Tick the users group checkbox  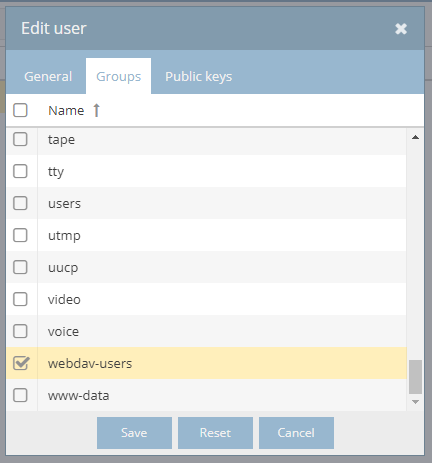click(20, 203)
